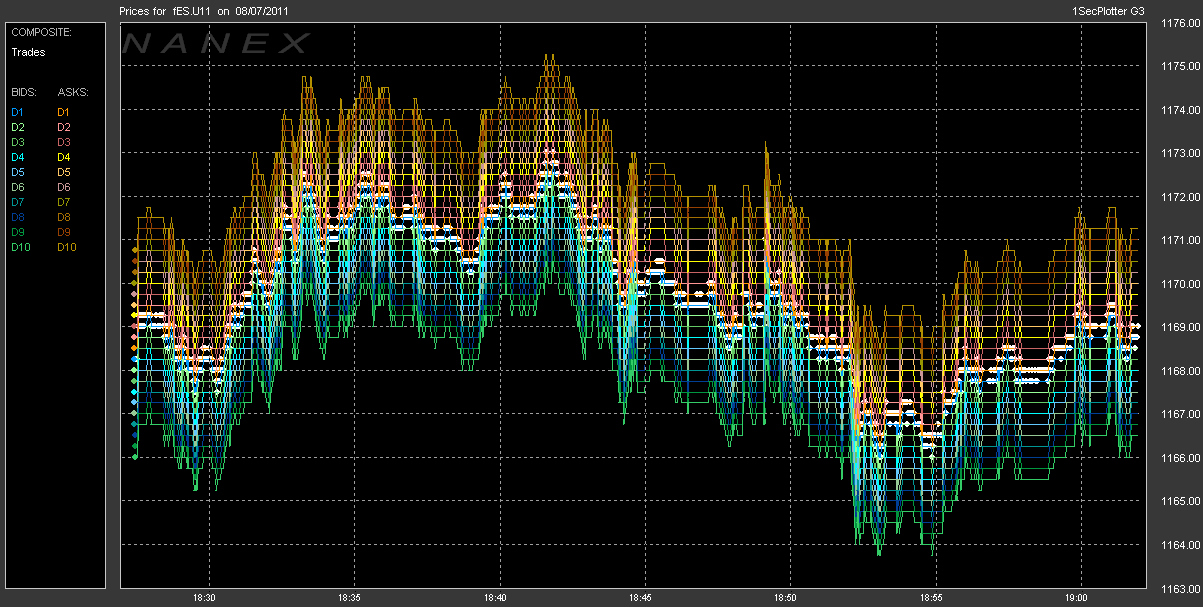Viewport: 1203px width, 607px height.
Task: Click the NANEX watermark logo
Action: pyautogui.click(x=217, y=43)
